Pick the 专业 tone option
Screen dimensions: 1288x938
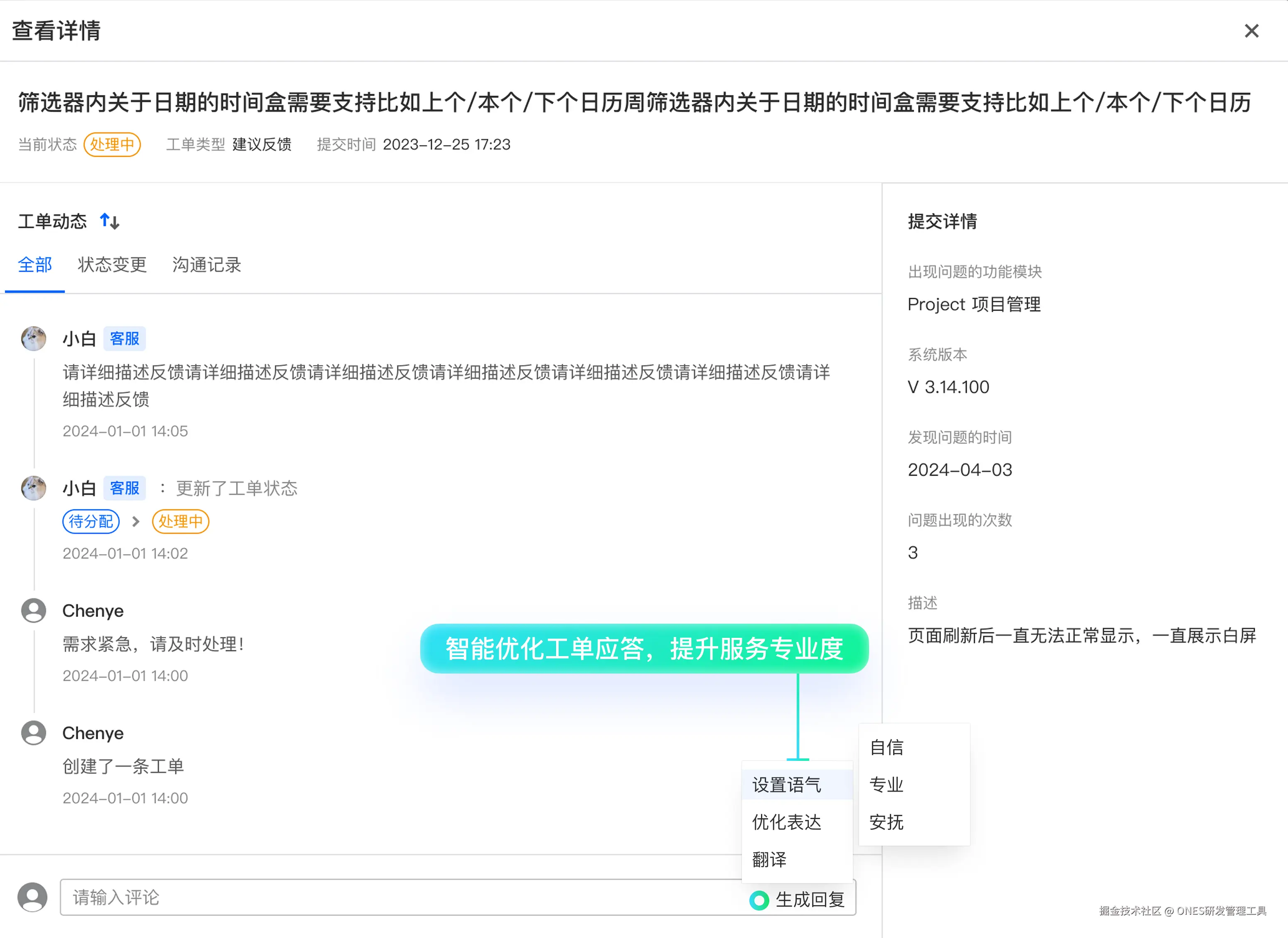click(887, 785)
